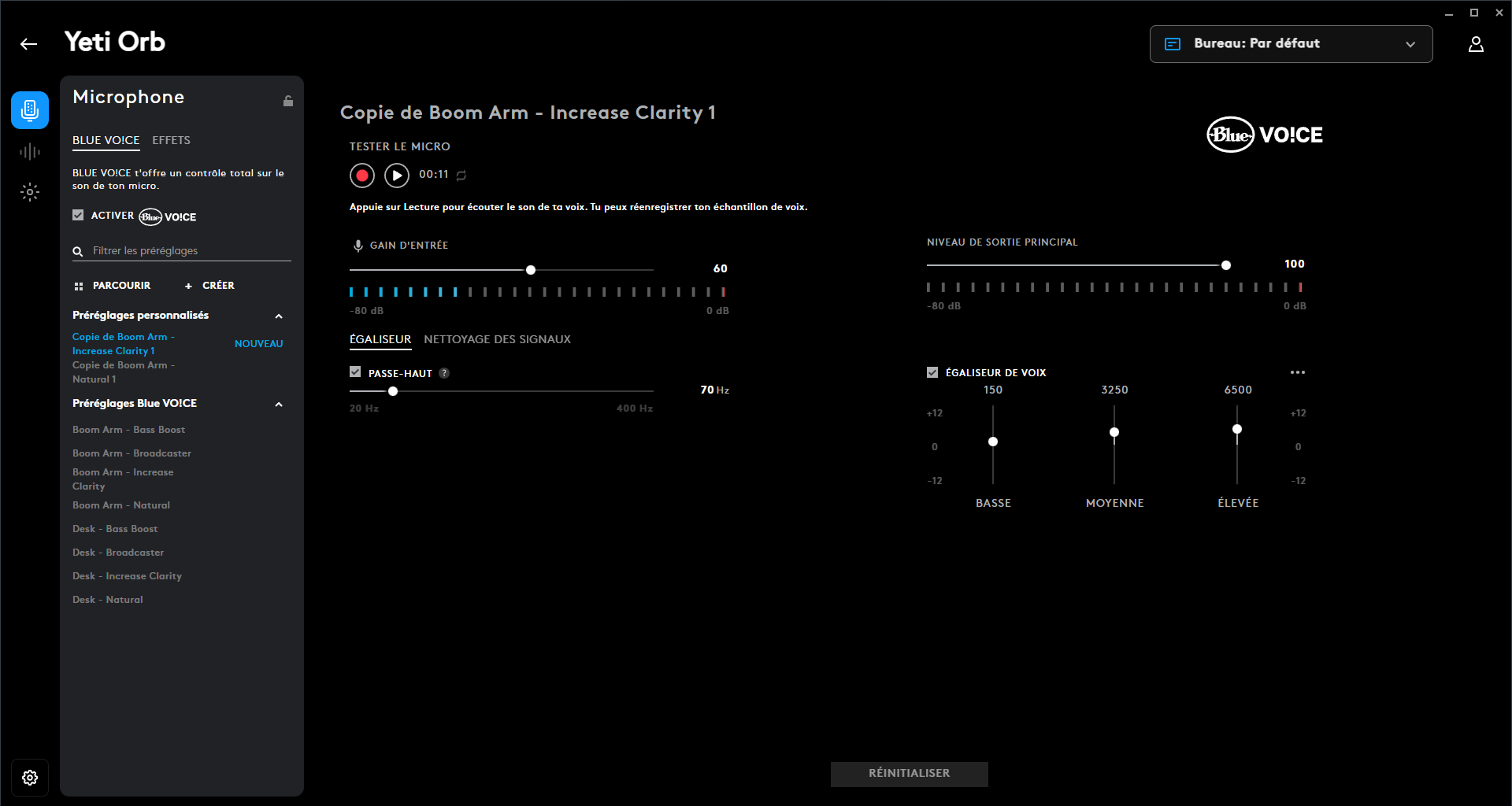
Task: Maximize the G HUB window
Action: point(1474,13)
